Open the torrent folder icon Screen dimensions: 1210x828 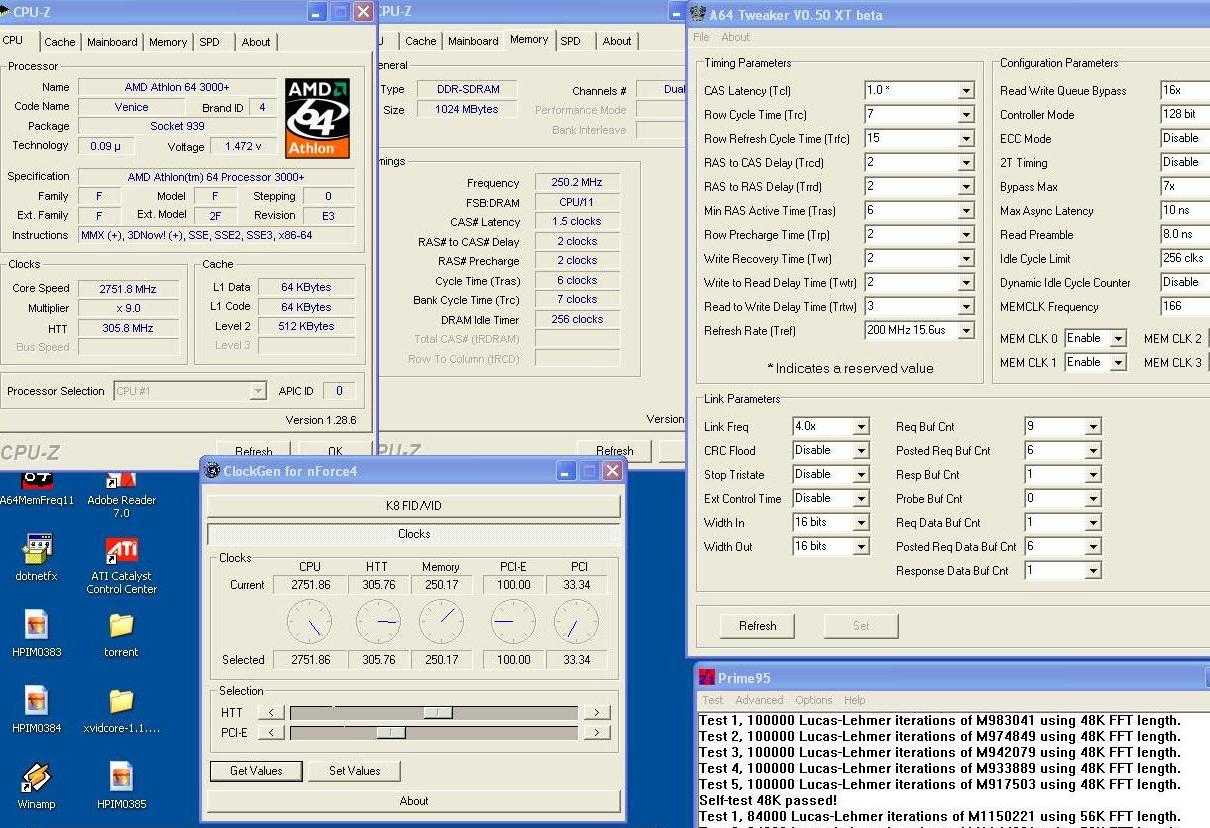pyautogui.click(x=121, y=634)
